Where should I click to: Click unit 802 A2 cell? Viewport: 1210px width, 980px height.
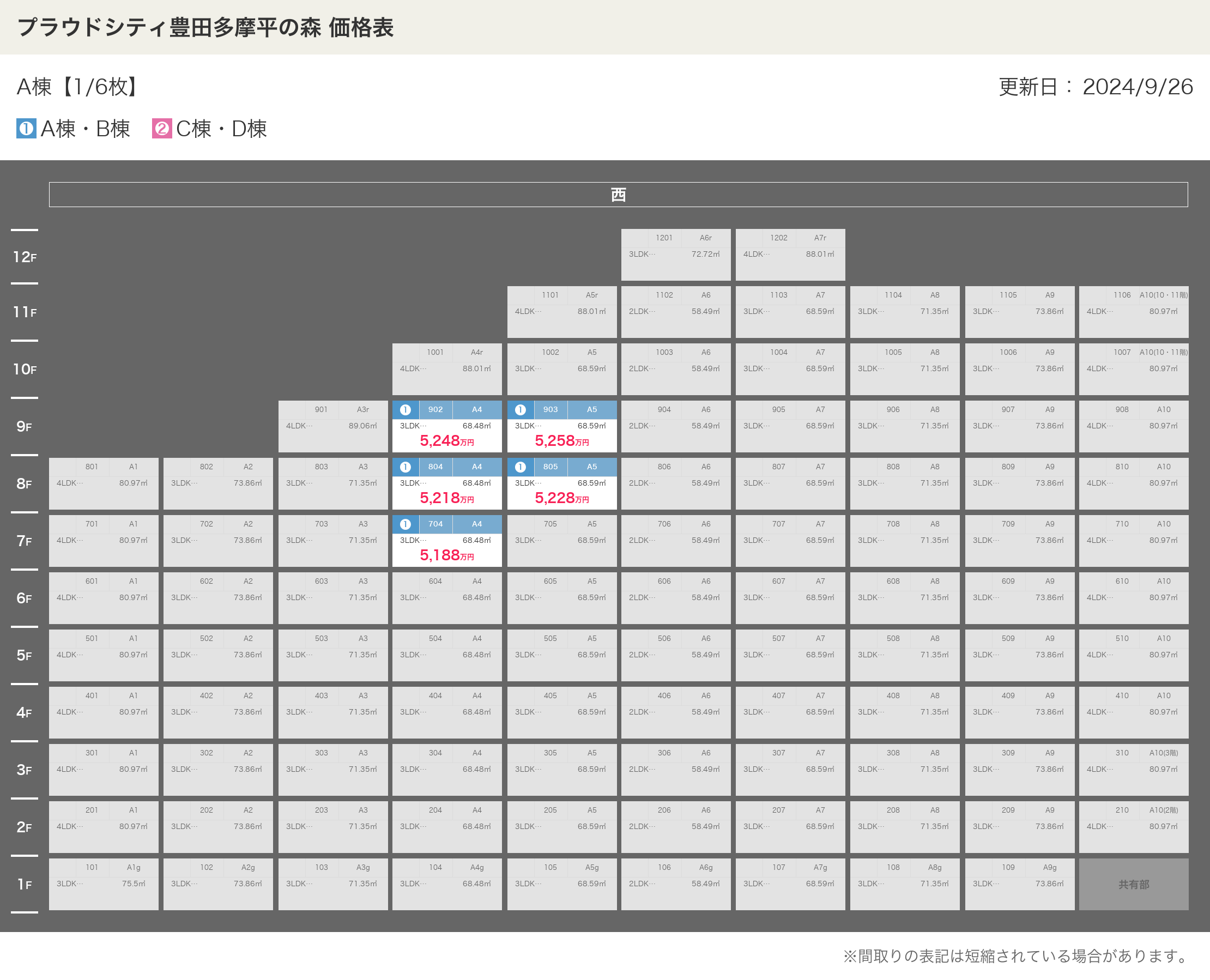(219, 484)
